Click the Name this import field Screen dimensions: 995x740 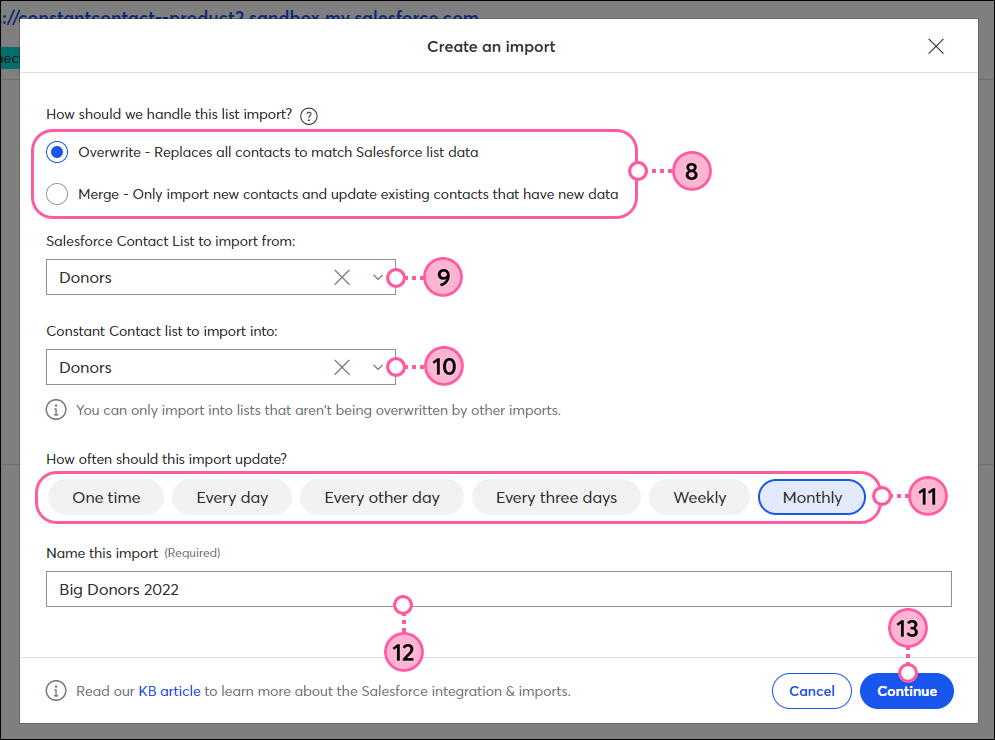pyautogui.click(x=499, y=589)
